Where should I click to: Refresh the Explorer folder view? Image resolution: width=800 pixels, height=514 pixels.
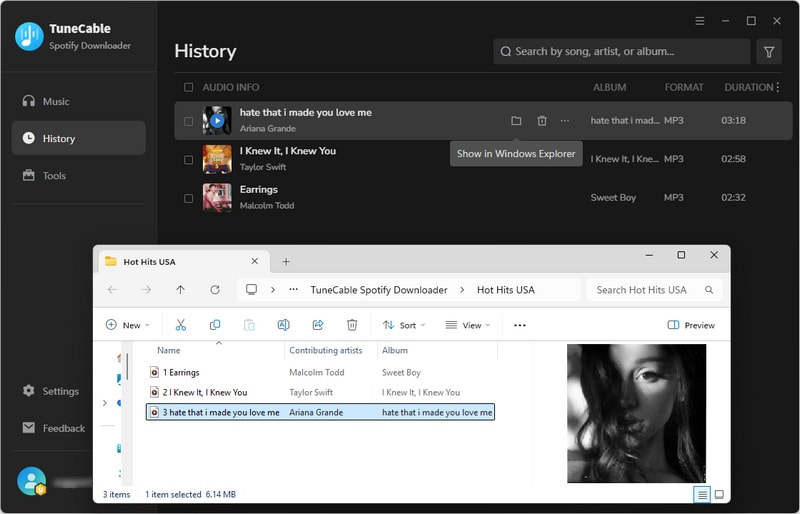click(x=215, y=290)
